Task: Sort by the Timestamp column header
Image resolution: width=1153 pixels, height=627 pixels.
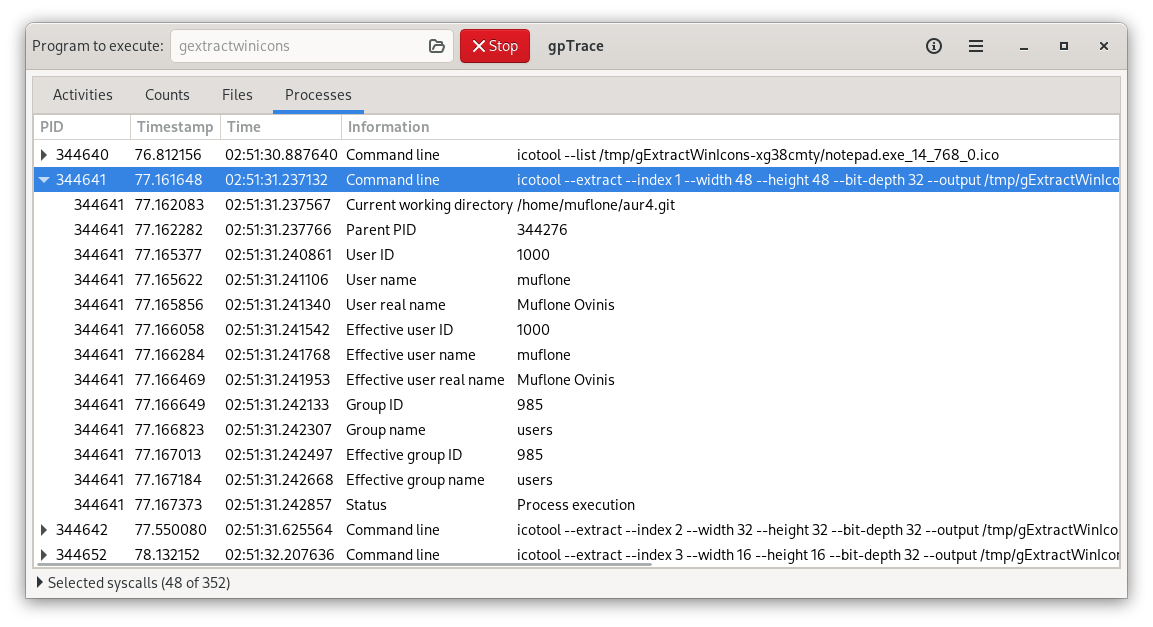Action: click(x=175, y=126)
